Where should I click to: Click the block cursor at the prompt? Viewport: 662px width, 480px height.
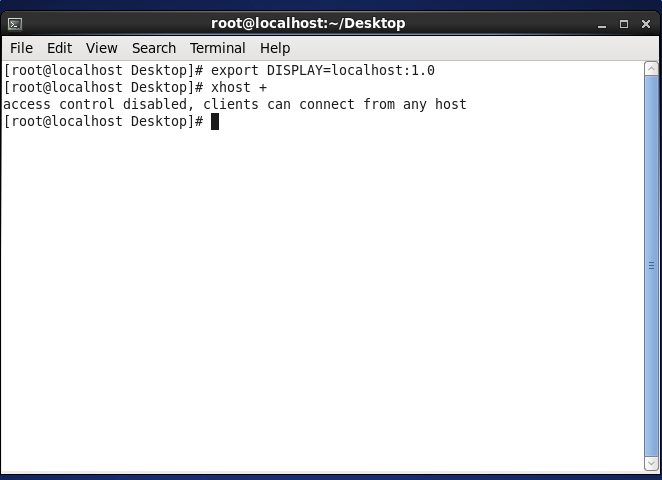[215, 121]
